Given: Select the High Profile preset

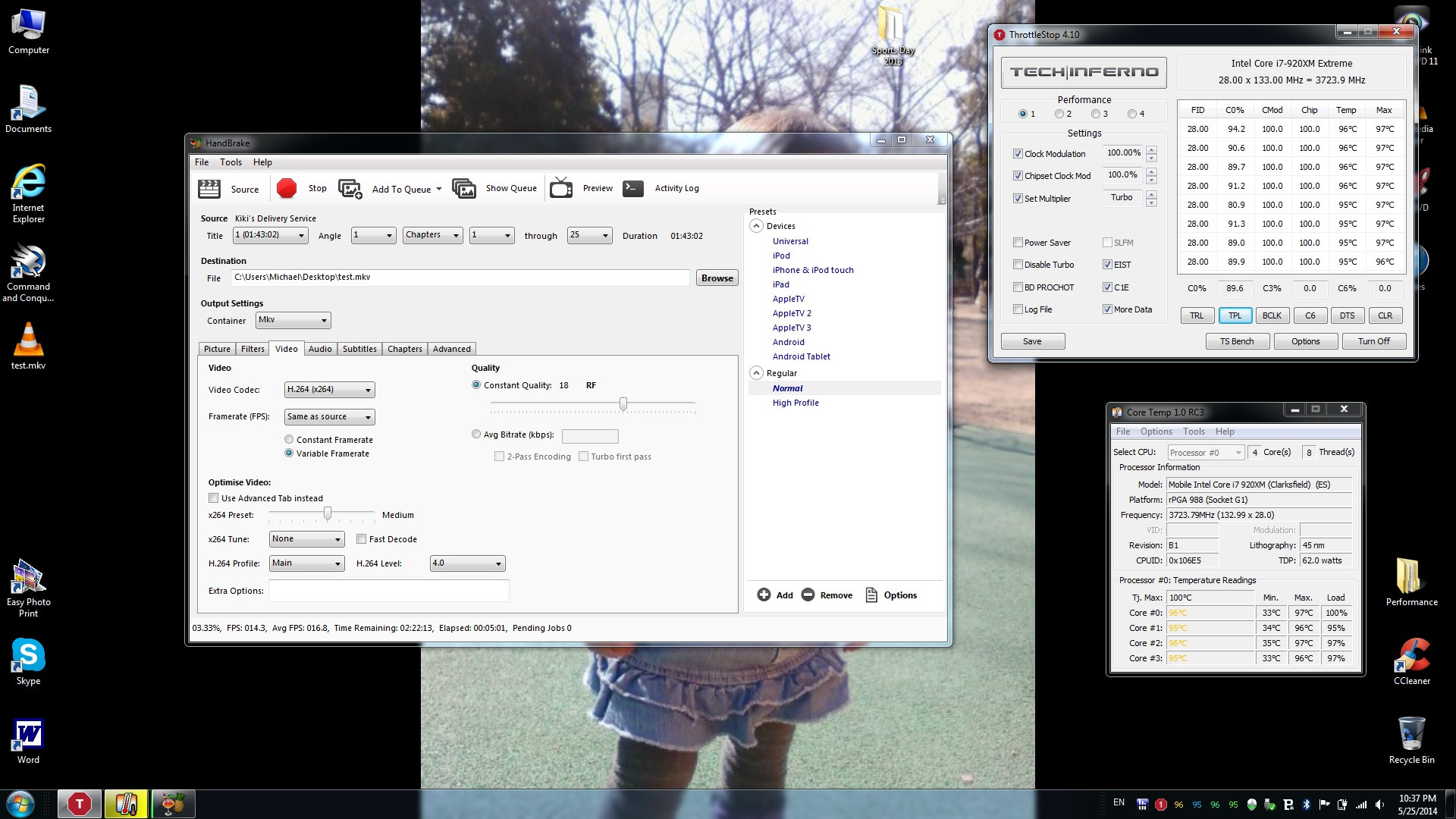Looking at the screenshot, I should pos(795,403).
